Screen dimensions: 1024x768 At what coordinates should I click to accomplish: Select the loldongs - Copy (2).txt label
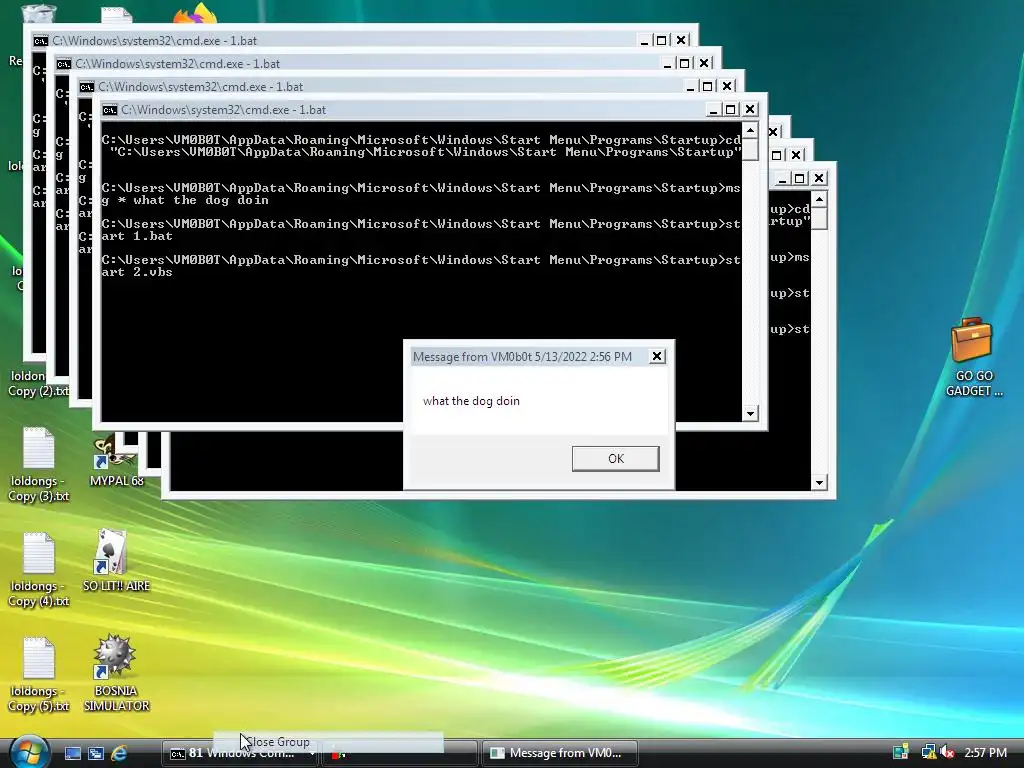point(38,383)
